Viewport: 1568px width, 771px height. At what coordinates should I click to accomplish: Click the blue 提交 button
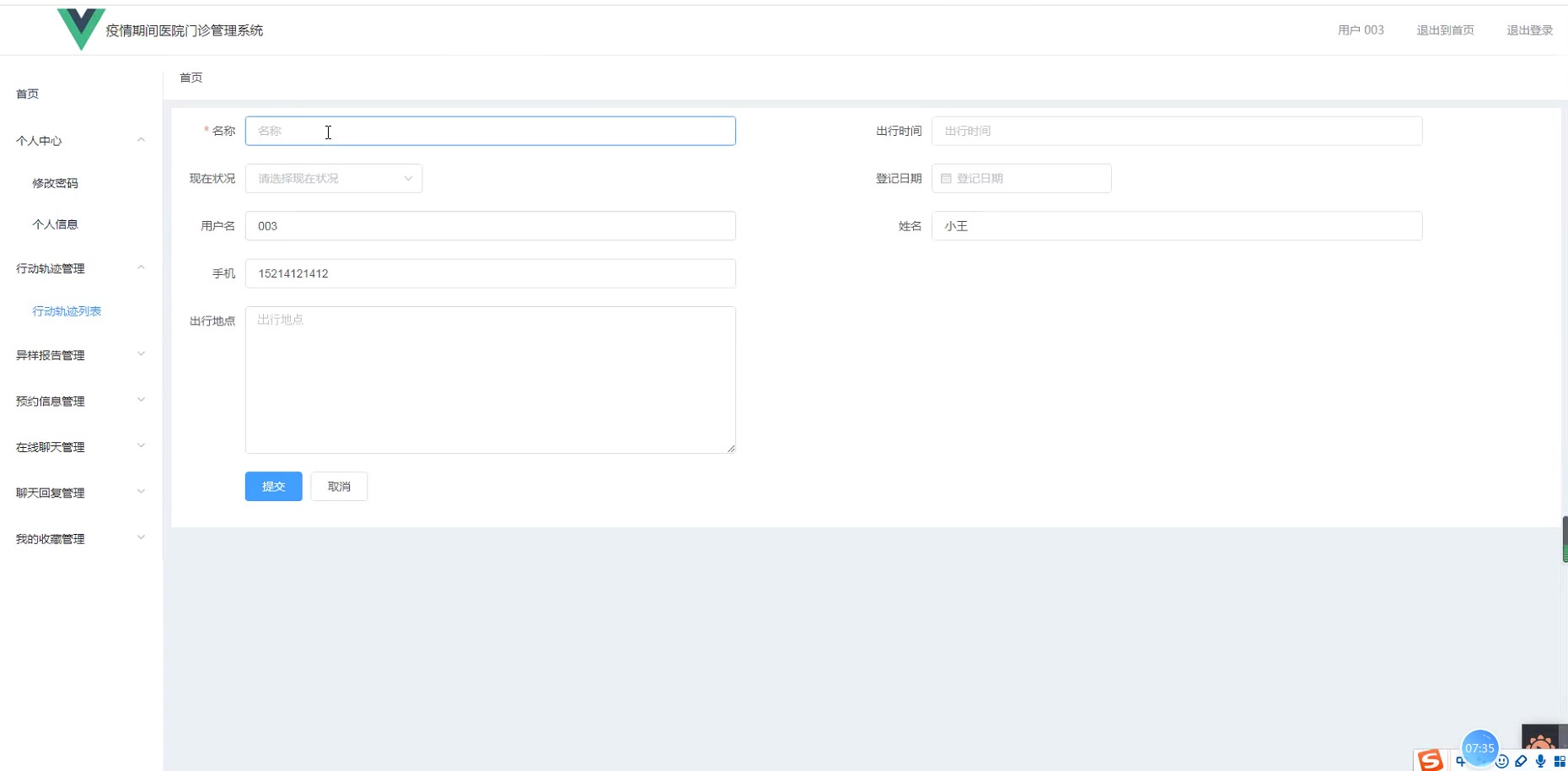pyautogui.click(x=273, y=487)
